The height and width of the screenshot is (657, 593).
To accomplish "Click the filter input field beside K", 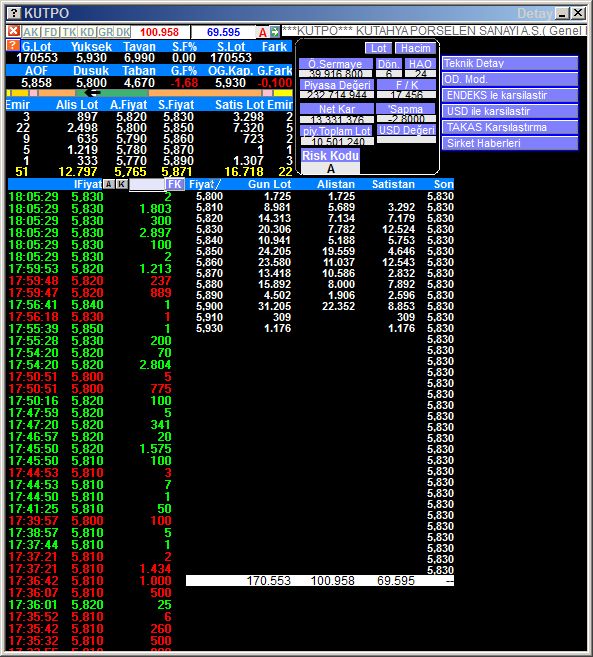I will [146, 184].
